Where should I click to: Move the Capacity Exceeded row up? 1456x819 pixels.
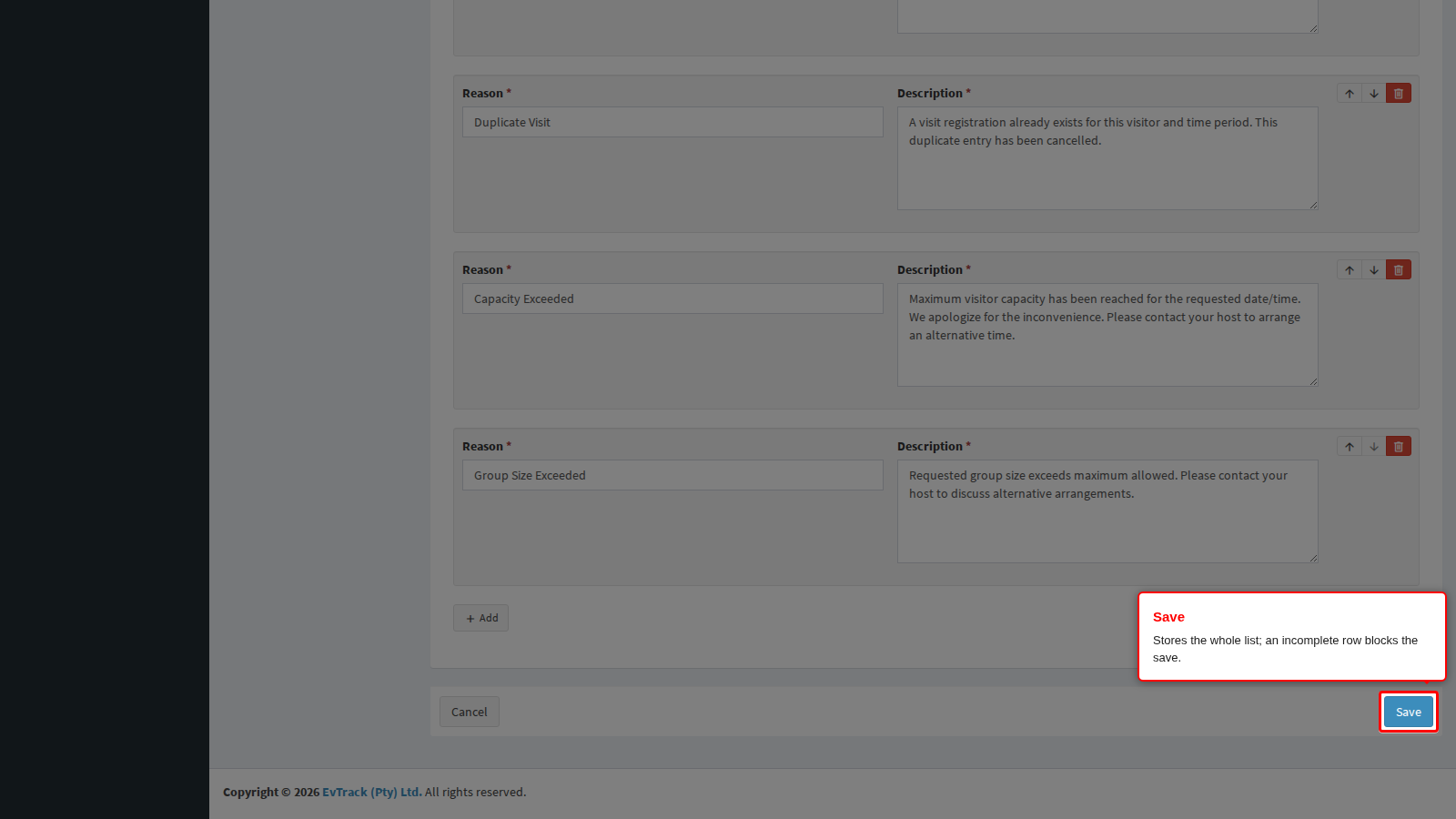[1350, 270]
